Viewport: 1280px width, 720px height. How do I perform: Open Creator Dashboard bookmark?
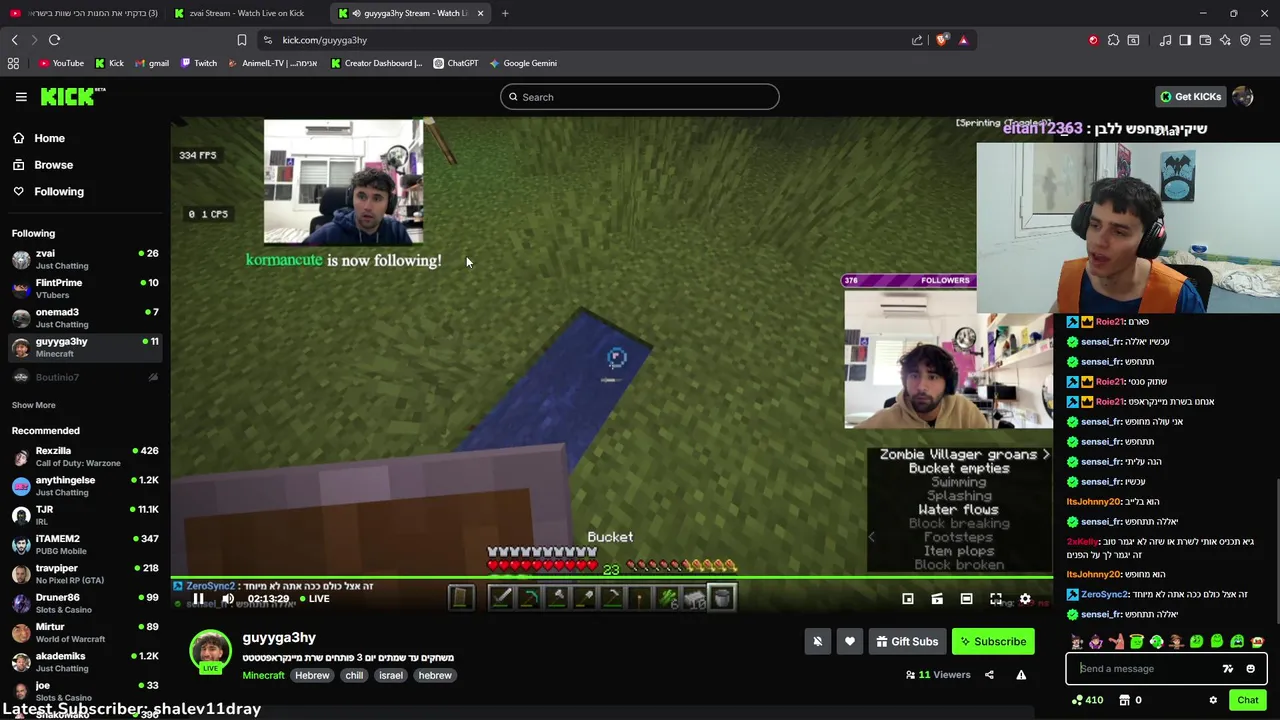[x=376, y=63]
